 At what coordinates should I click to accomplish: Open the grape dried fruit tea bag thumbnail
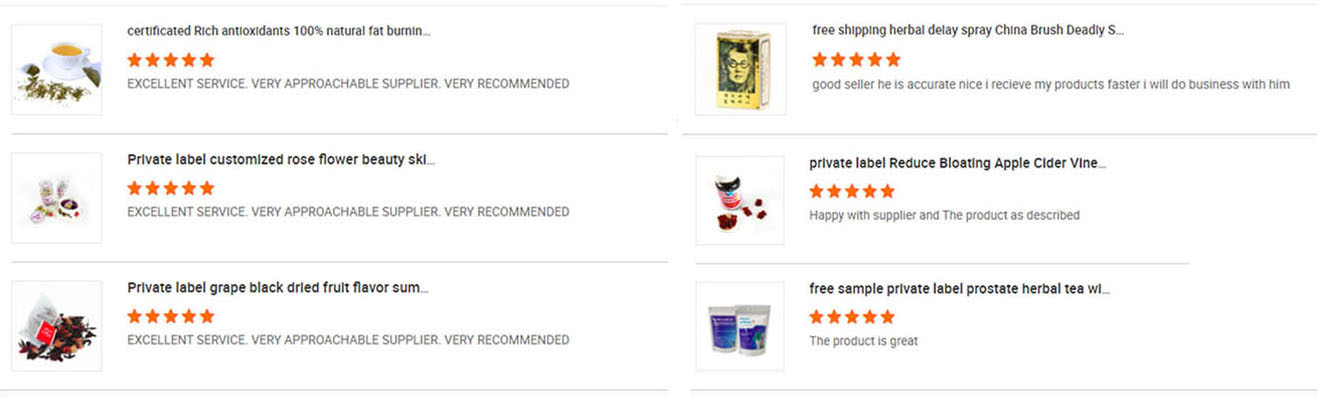click(56, 326)
